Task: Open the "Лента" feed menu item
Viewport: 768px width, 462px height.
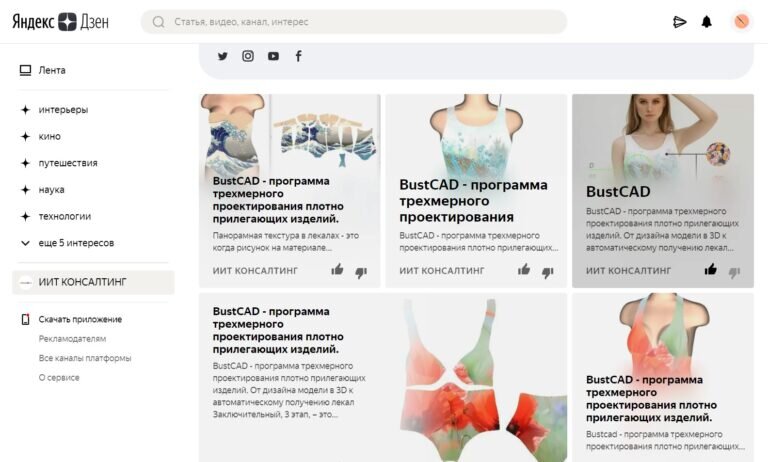Action: click(x=43, y=71)
